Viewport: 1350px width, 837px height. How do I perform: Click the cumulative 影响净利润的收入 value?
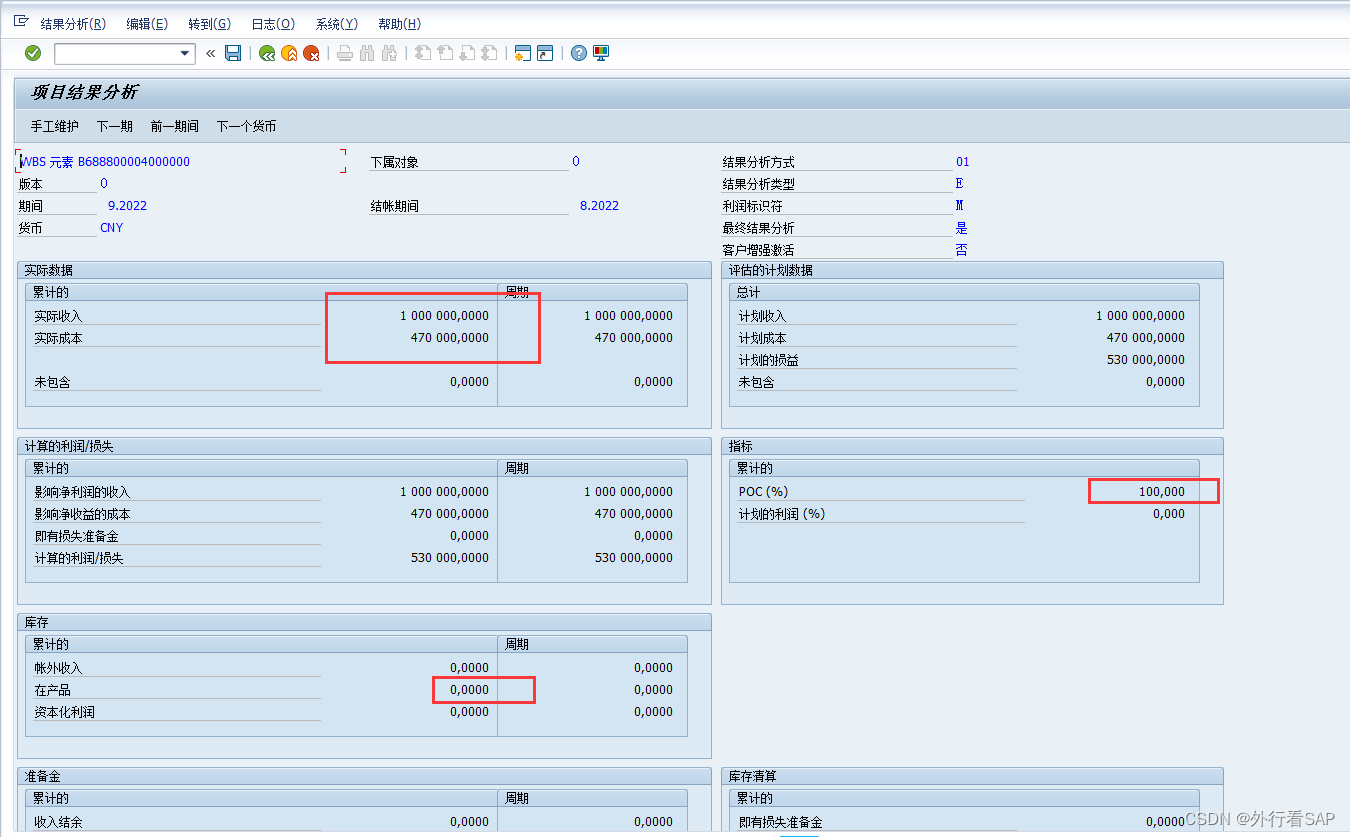(x=444, y=492)
